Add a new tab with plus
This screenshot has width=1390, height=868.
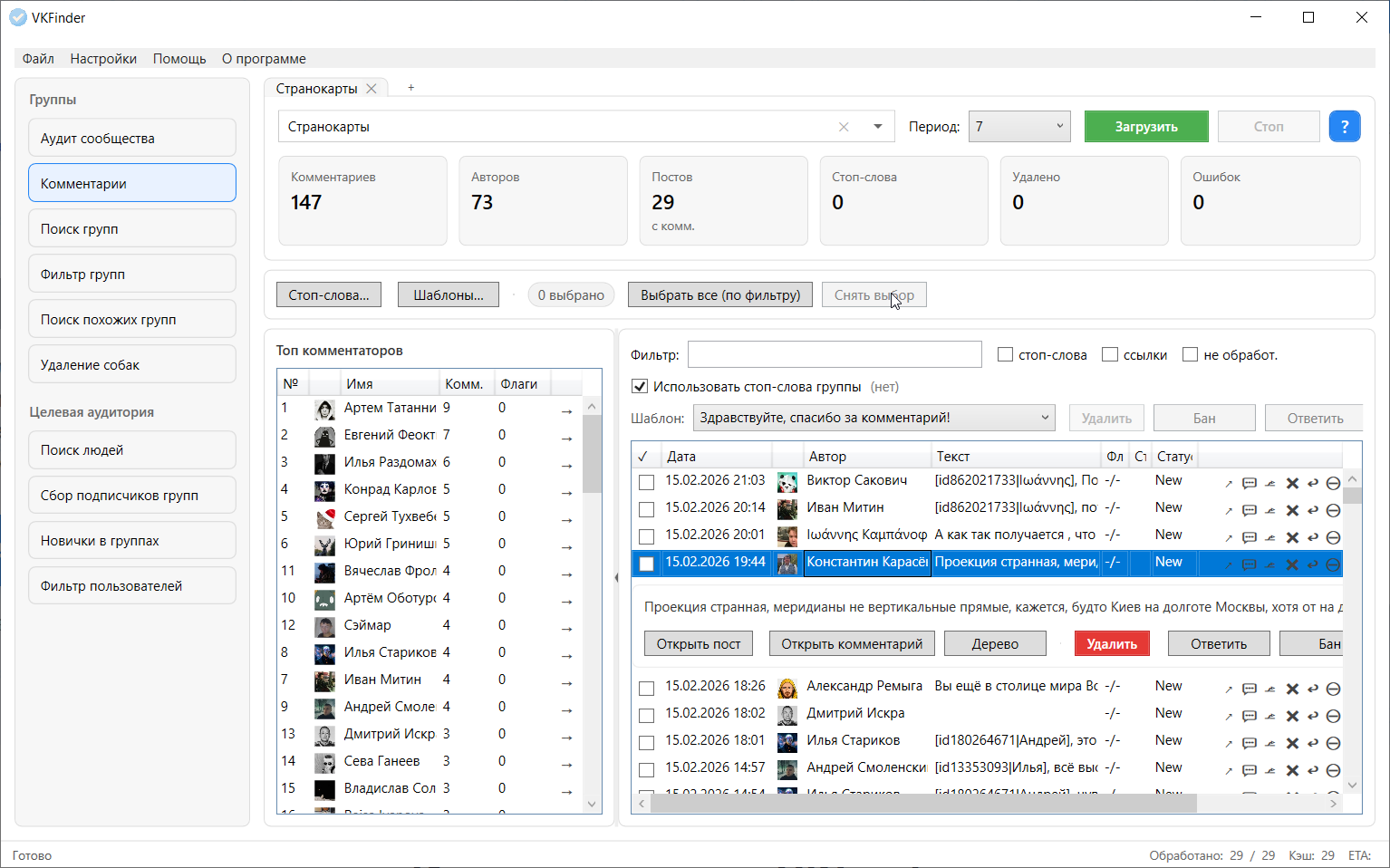[410, 88]
